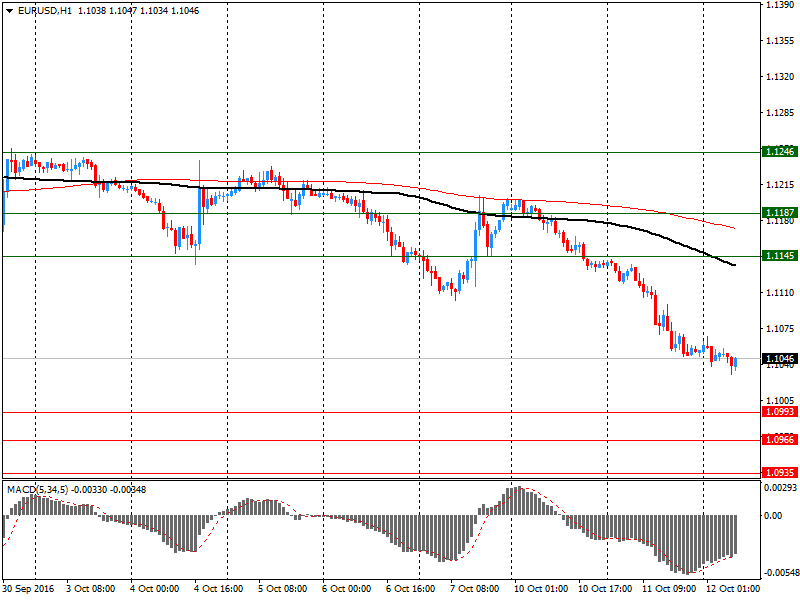Viewport: 800px width, 600px height.
Task: Select the 1.1246 green level label
Action: [780, 152]
